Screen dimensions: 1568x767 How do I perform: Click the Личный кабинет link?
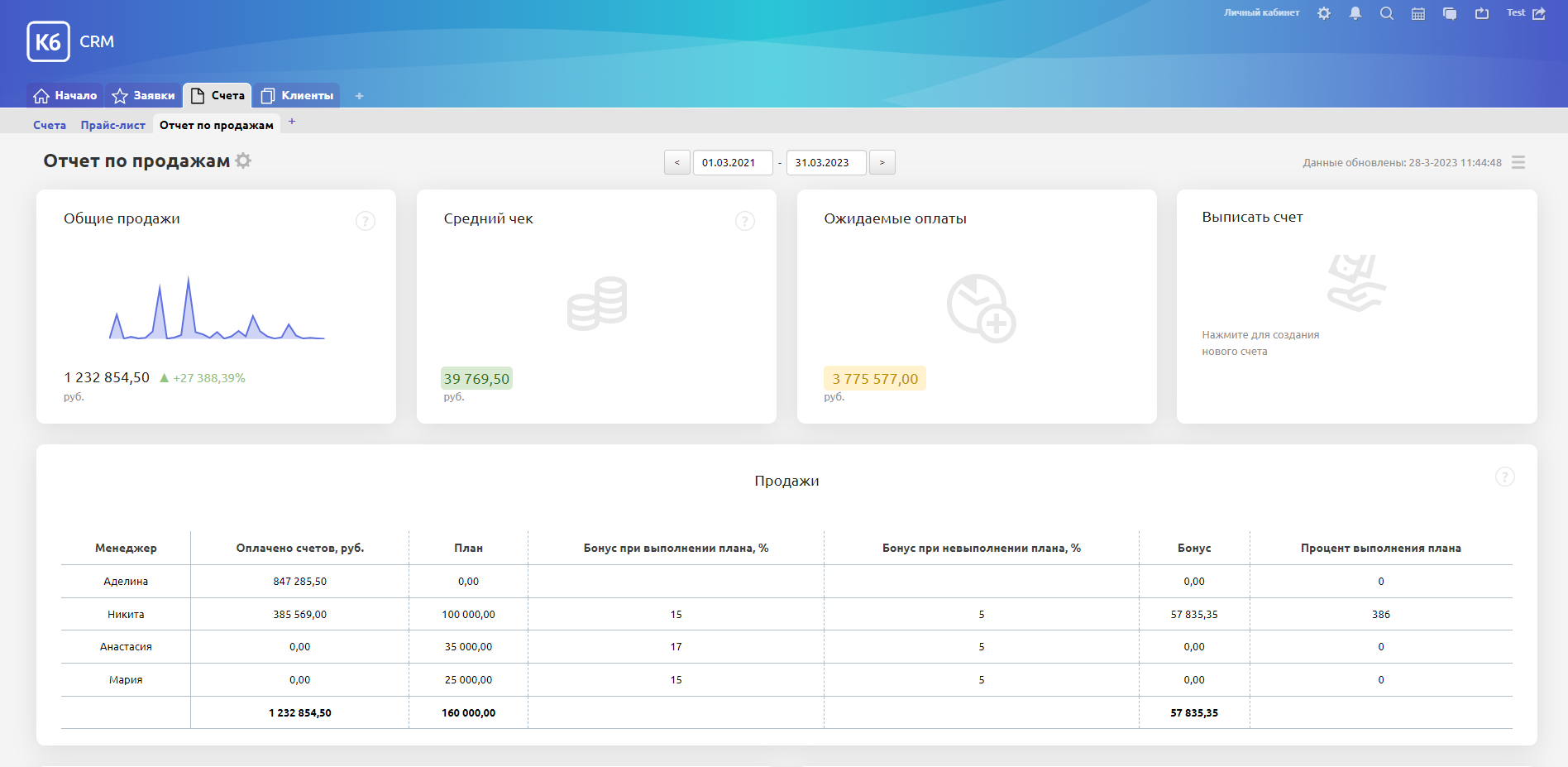[x=1261, y=13]
